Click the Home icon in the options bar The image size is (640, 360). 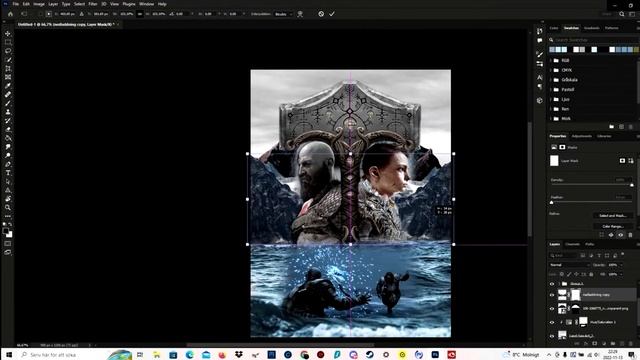click(10, 14)
